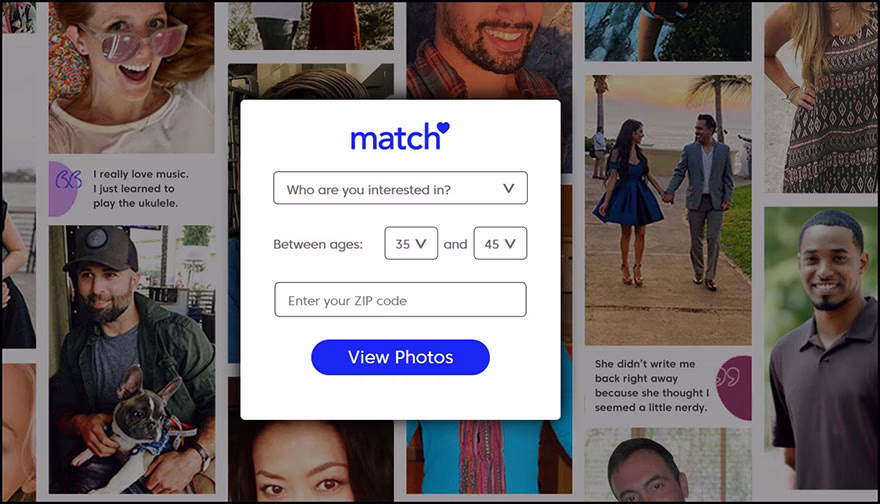
Task: Click the blue heart above match logo
Action: (x=443, y=128)
